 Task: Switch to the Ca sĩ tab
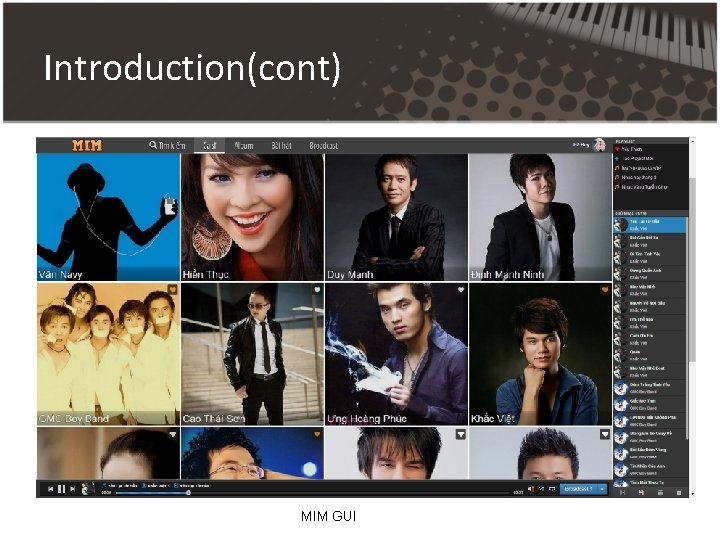pos(209,146)
